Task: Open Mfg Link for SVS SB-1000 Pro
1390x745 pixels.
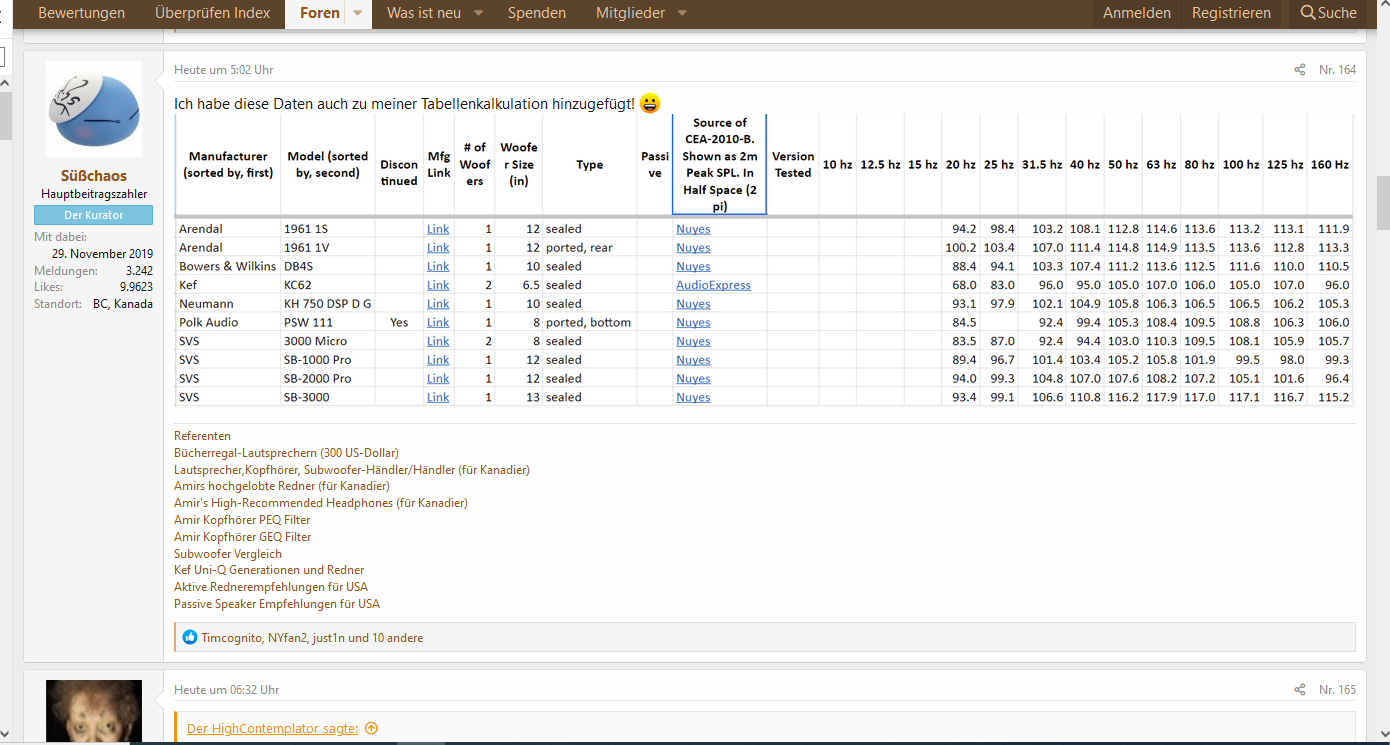Action: pyautogui.click(x=438, y=360)
